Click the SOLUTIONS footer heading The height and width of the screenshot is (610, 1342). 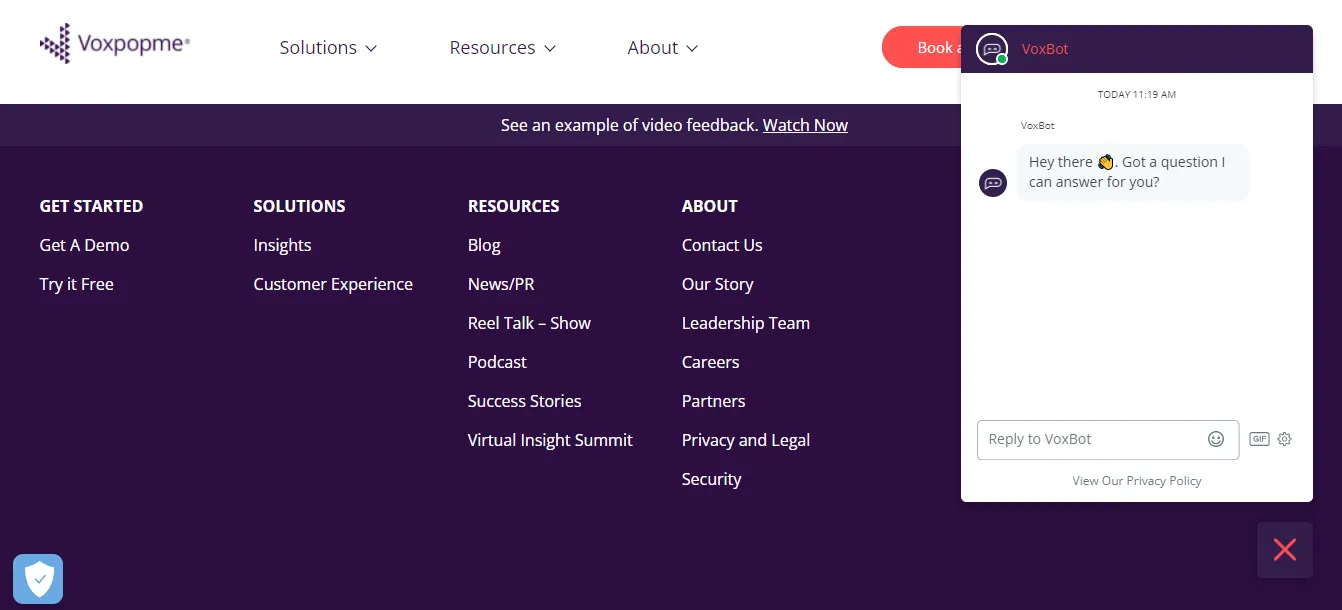[x=299, y=206]
